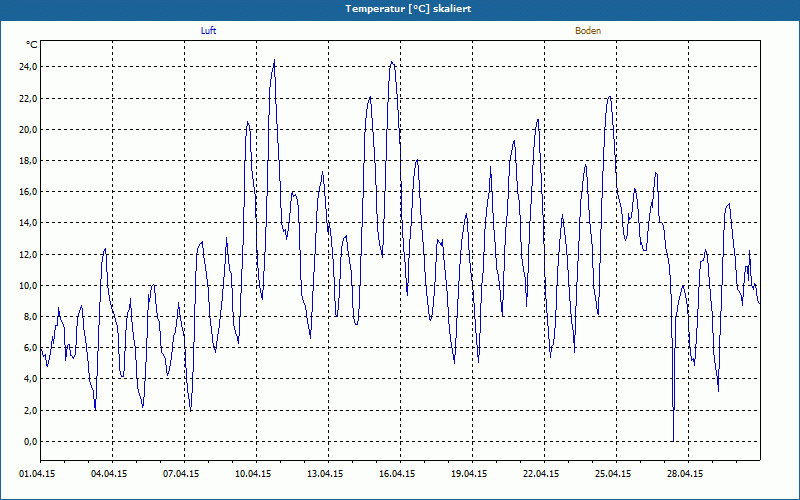This screenshot has height=500, width=800.
Task: Select the 16,0 y-axis value
Action: click(28, 192)
